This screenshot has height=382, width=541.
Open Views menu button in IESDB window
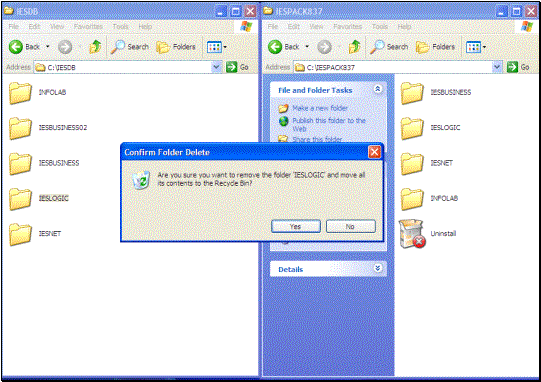217,47
